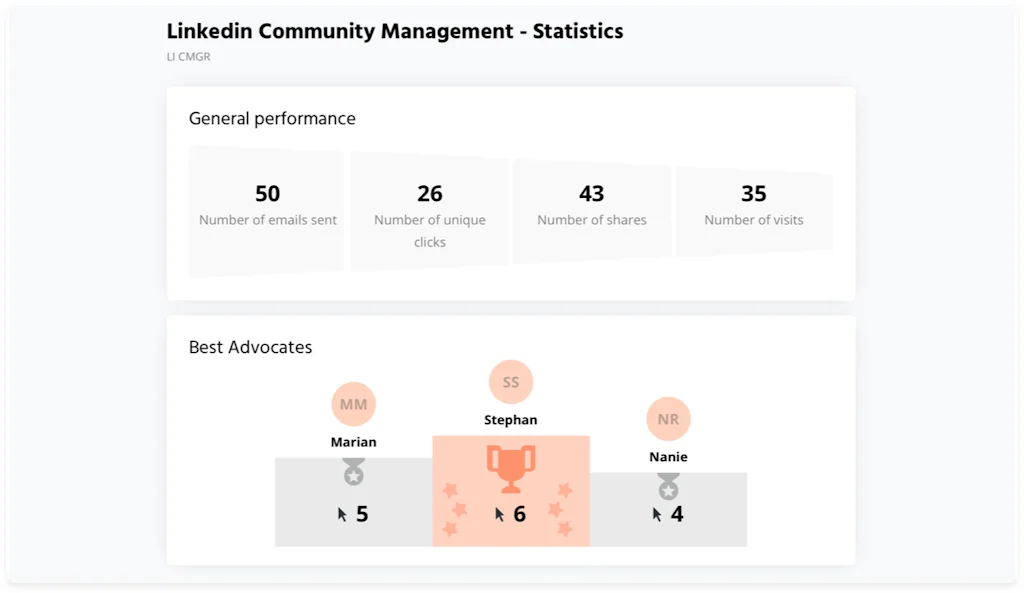Click the Number of shares card
The width and height of the screenshot is (1024, 593).
[592, 208]
